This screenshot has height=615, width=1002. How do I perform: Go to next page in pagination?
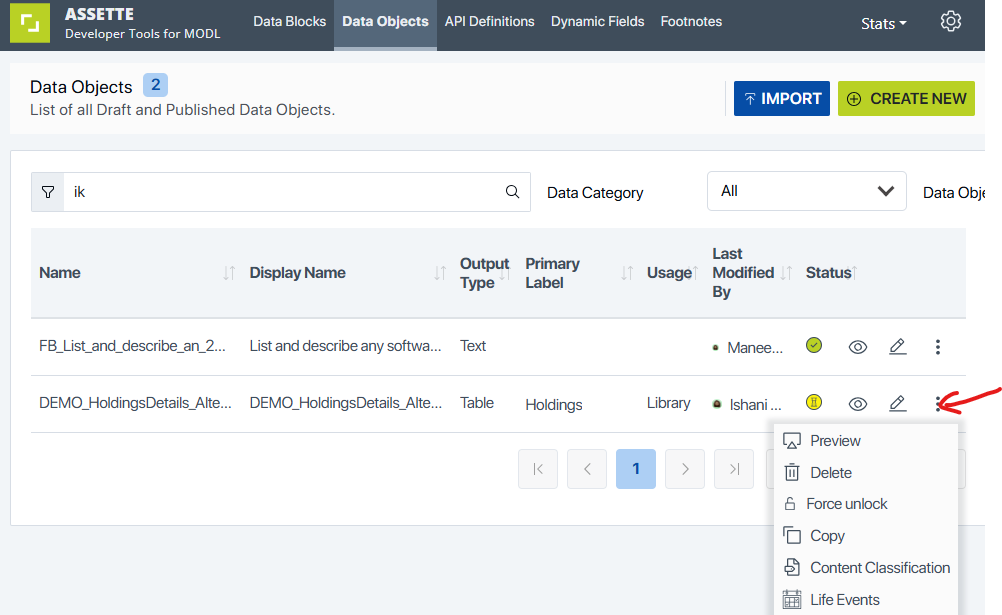(x=685, y=469)
